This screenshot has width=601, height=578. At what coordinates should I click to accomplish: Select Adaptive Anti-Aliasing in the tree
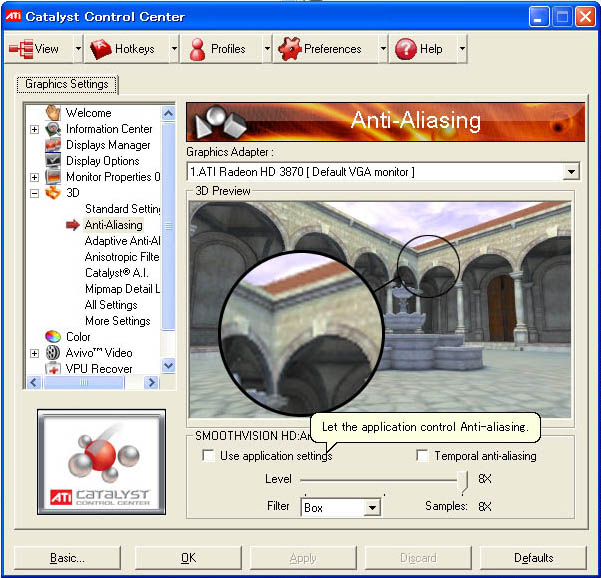[x=122, y=241]
